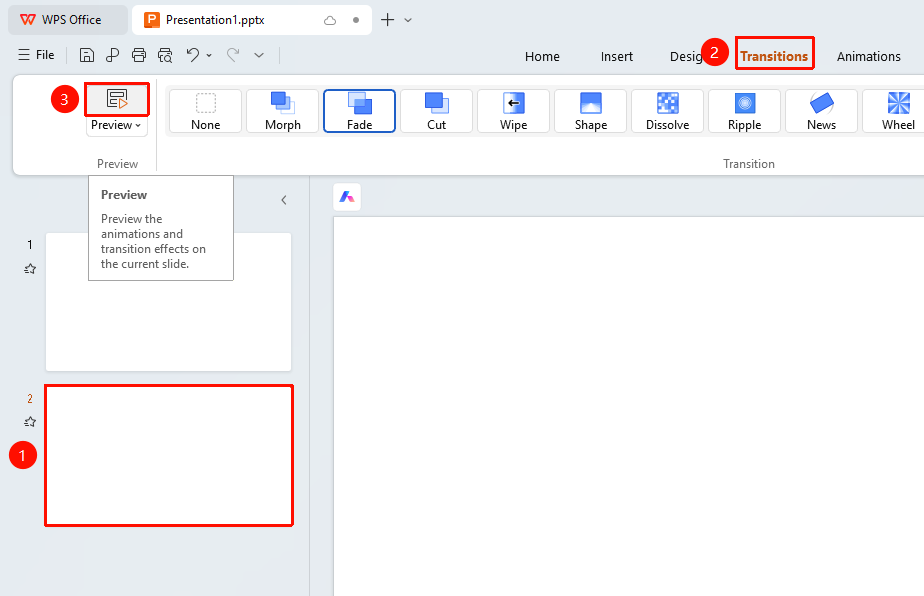Click the cloud sync icon on the Presentation1.pptx tab
The image size is (924, 596).
point(330,20)
